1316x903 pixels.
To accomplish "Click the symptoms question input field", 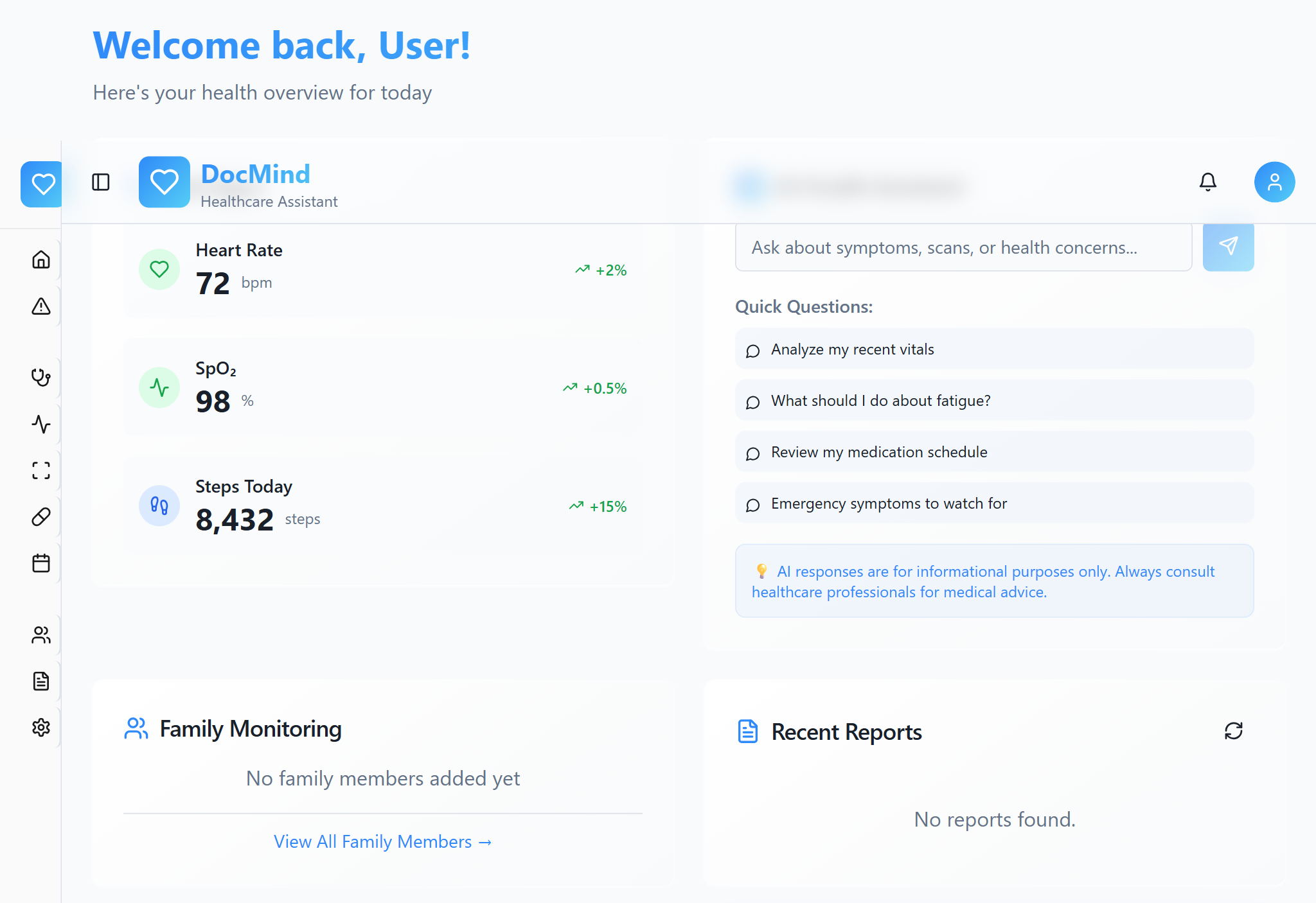I will (x=963, y=248).
